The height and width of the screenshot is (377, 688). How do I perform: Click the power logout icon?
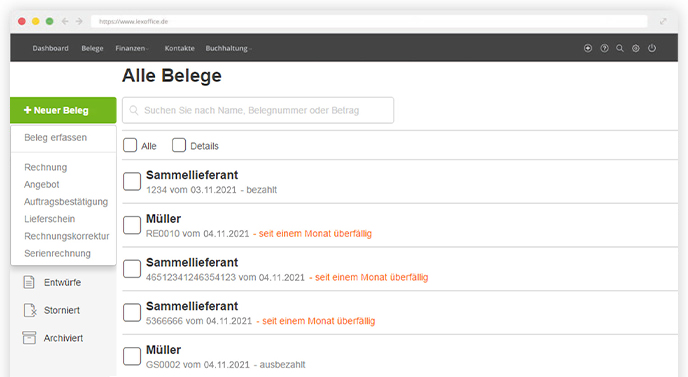click(x=652, y=48)
